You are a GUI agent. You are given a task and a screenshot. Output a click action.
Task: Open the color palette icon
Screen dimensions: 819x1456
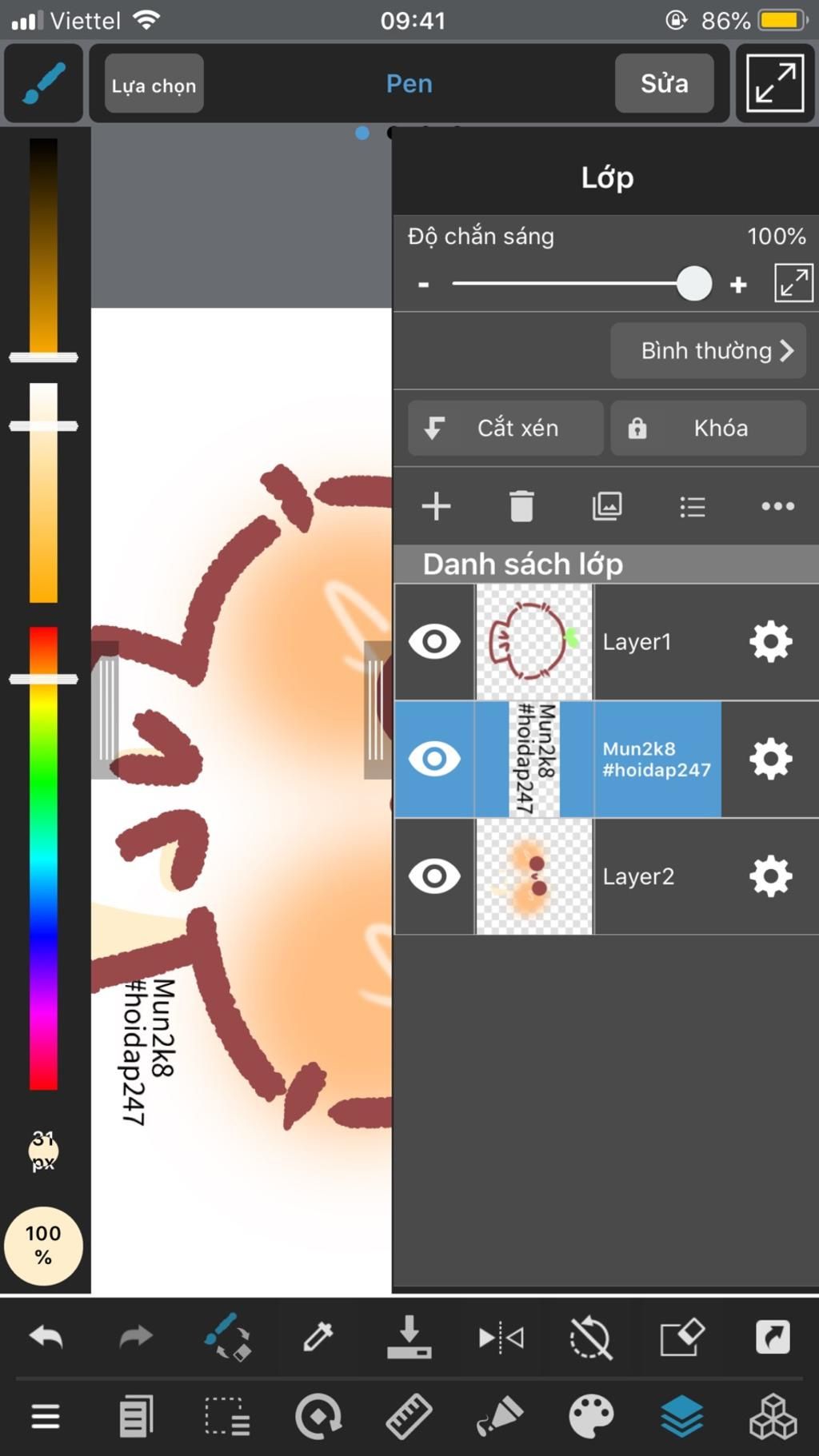click(591, 1418)
